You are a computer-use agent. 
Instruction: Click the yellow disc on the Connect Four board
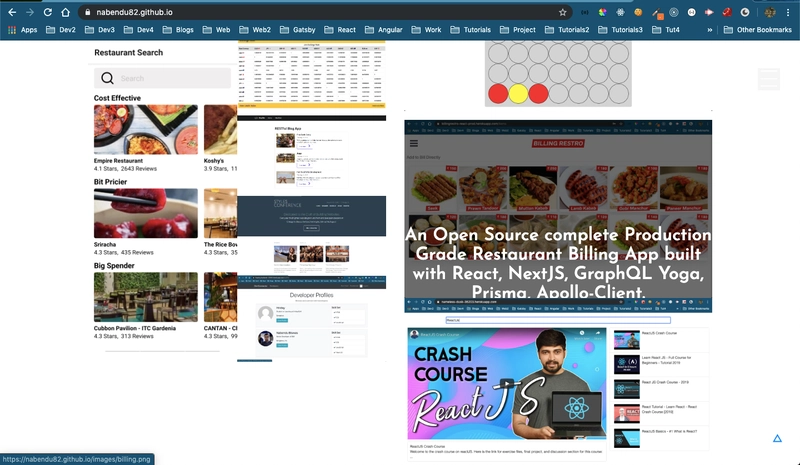(518, 94)
